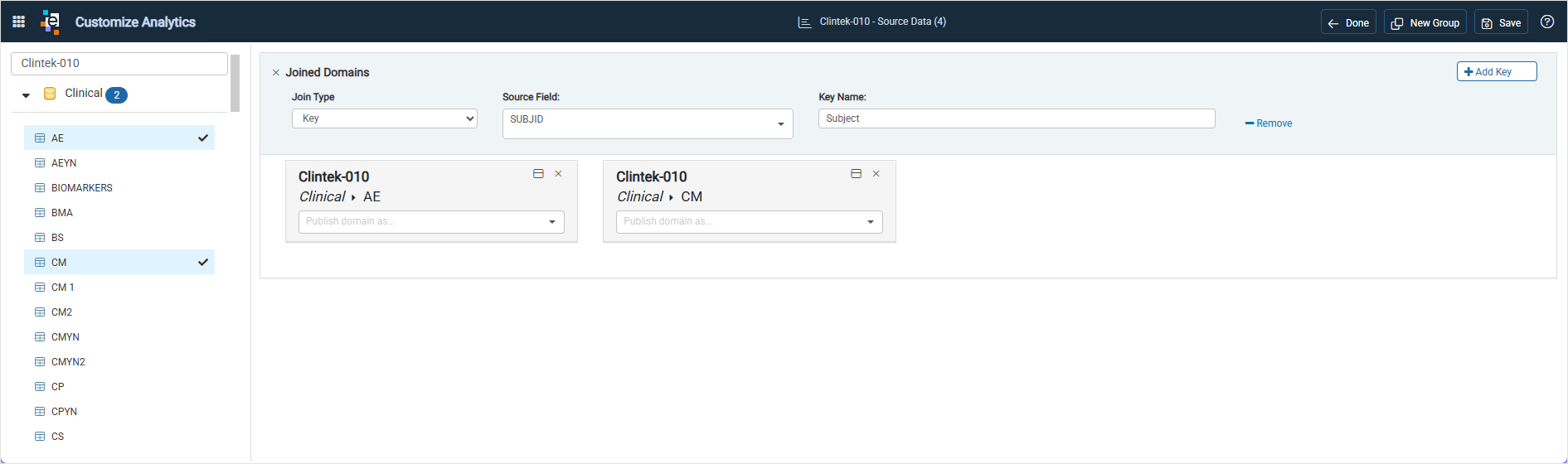Click the table icon next to CP

pos(40,387)
